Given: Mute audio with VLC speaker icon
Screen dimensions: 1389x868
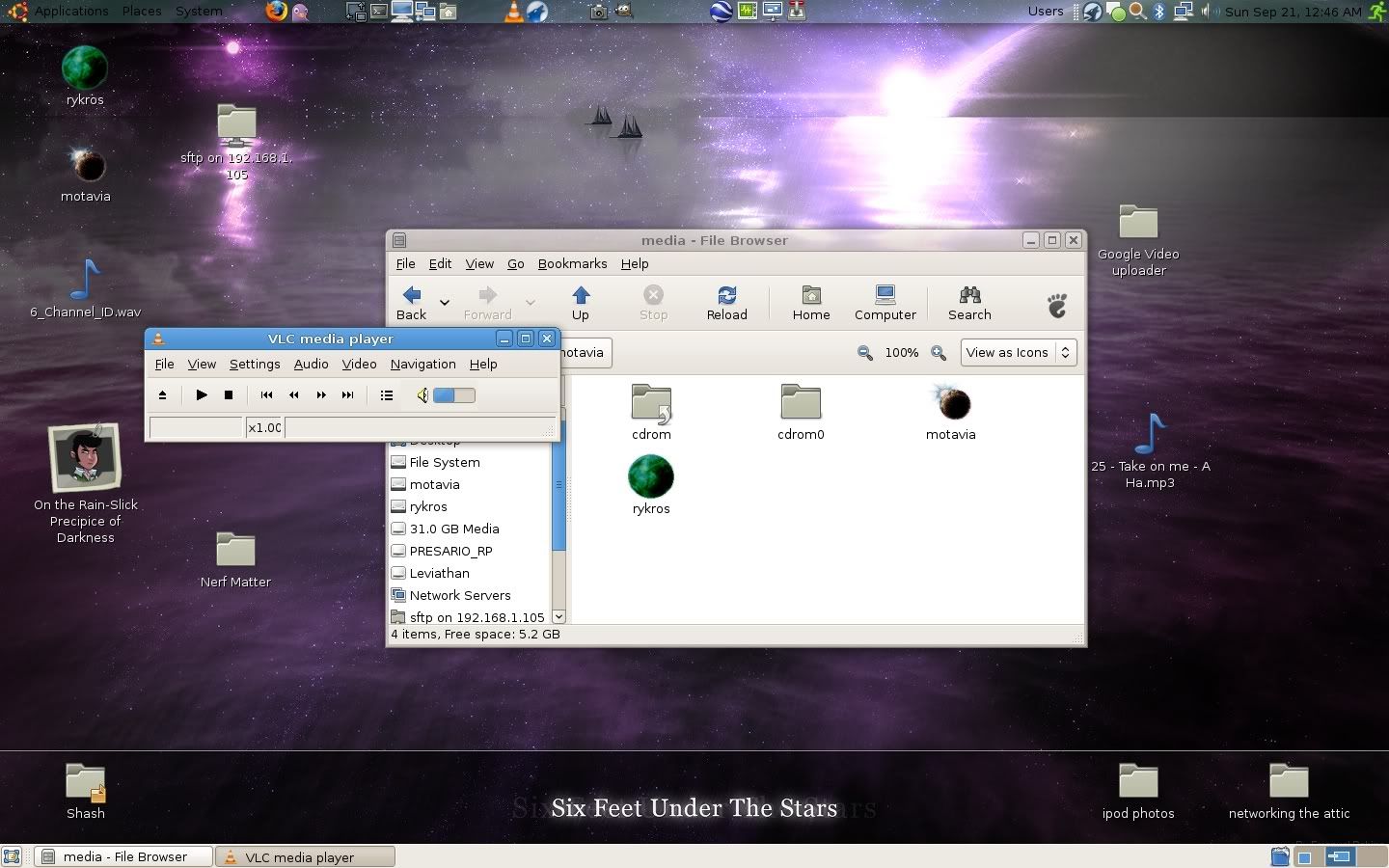Looking at the screenshot, I should 422,394.
